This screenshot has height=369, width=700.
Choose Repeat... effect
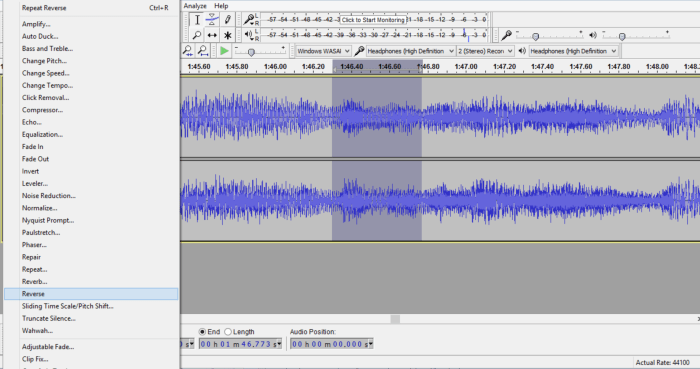[x=91, y=269]
